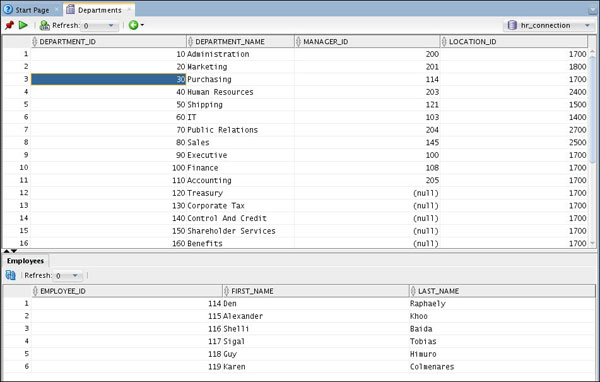Sort by EMPLOYEE_ID column header
This screenshot has width=600, height=382.
[x=127, y=291]
